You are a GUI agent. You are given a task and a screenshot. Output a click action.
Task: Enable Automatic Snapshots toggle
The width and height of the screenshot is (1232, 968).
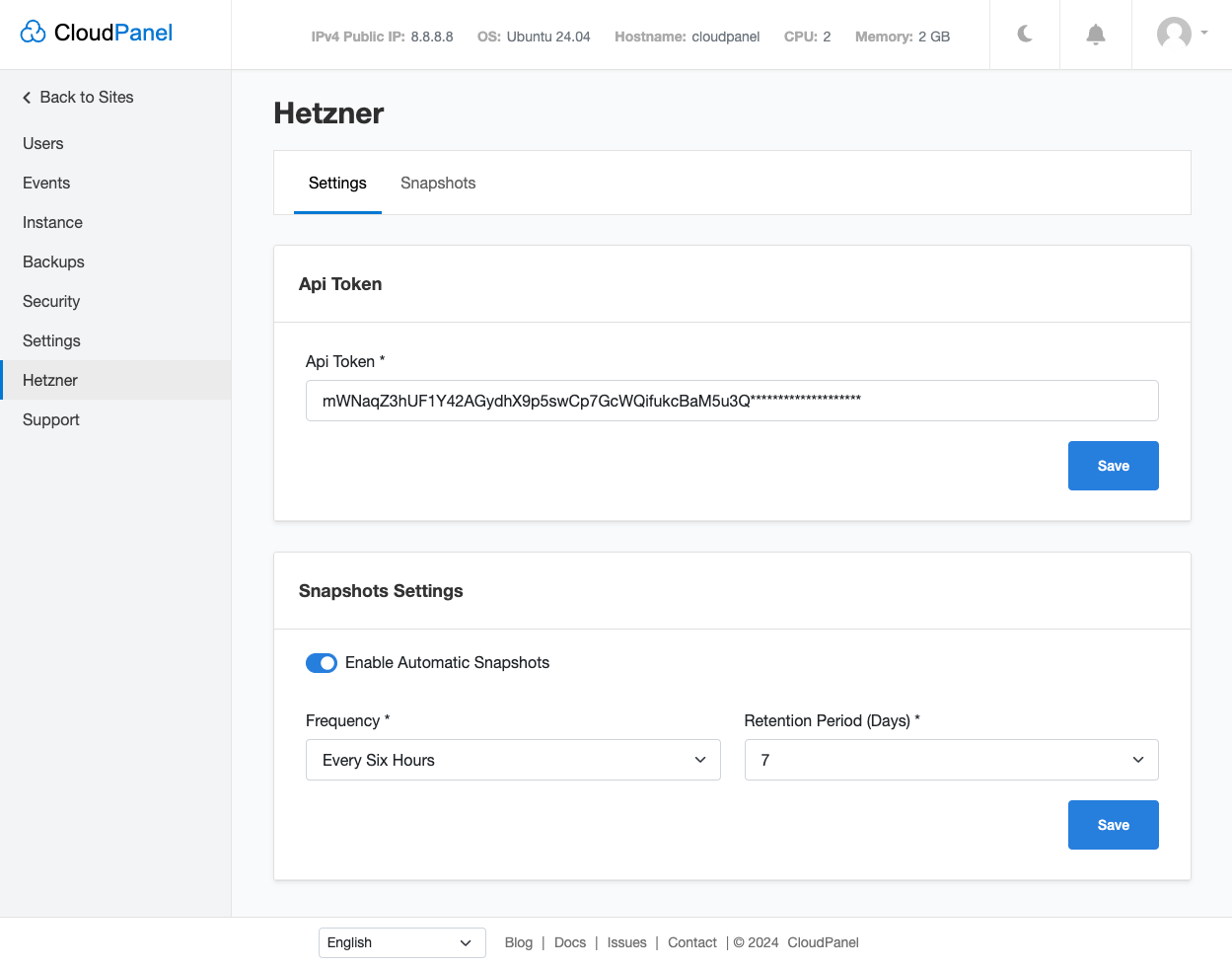coord(322,662)
